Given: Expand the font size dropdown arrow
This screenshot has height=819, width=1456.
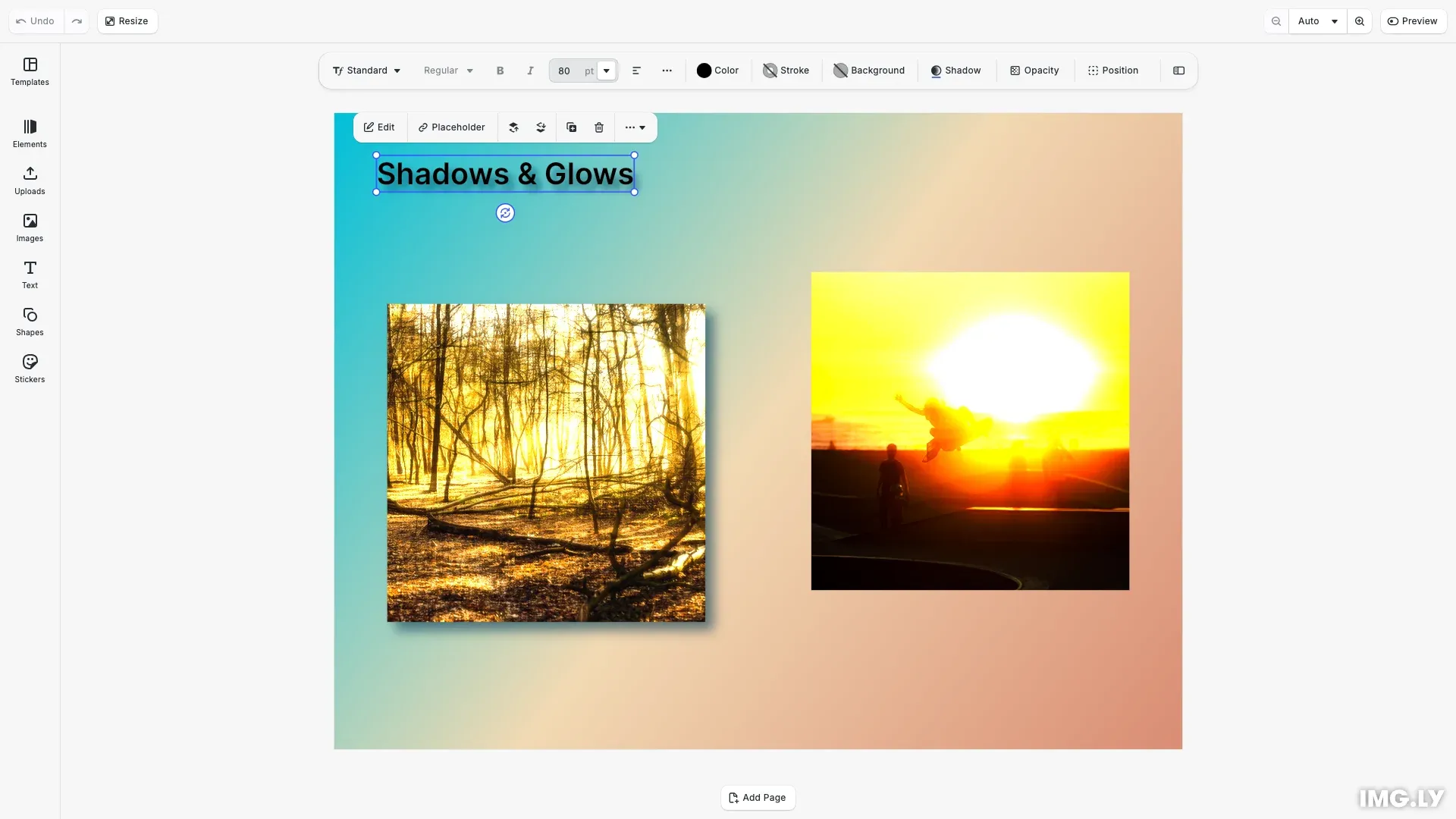Looking at the screenshot, I should pyautogui.click(x=607, y=71).
